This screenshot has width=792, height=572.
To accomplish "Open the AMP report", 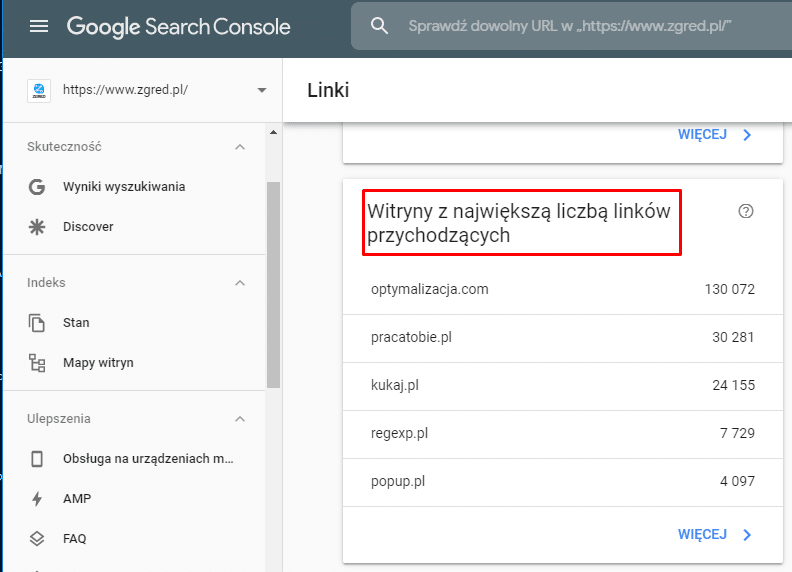I will click(77, 499).
